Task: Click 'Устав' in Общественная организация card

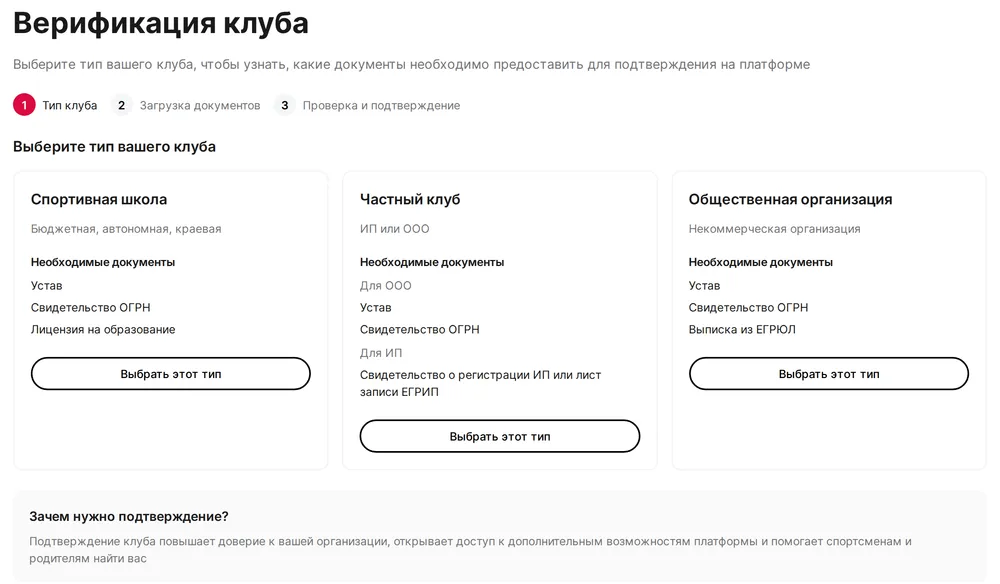Action: 704,286
